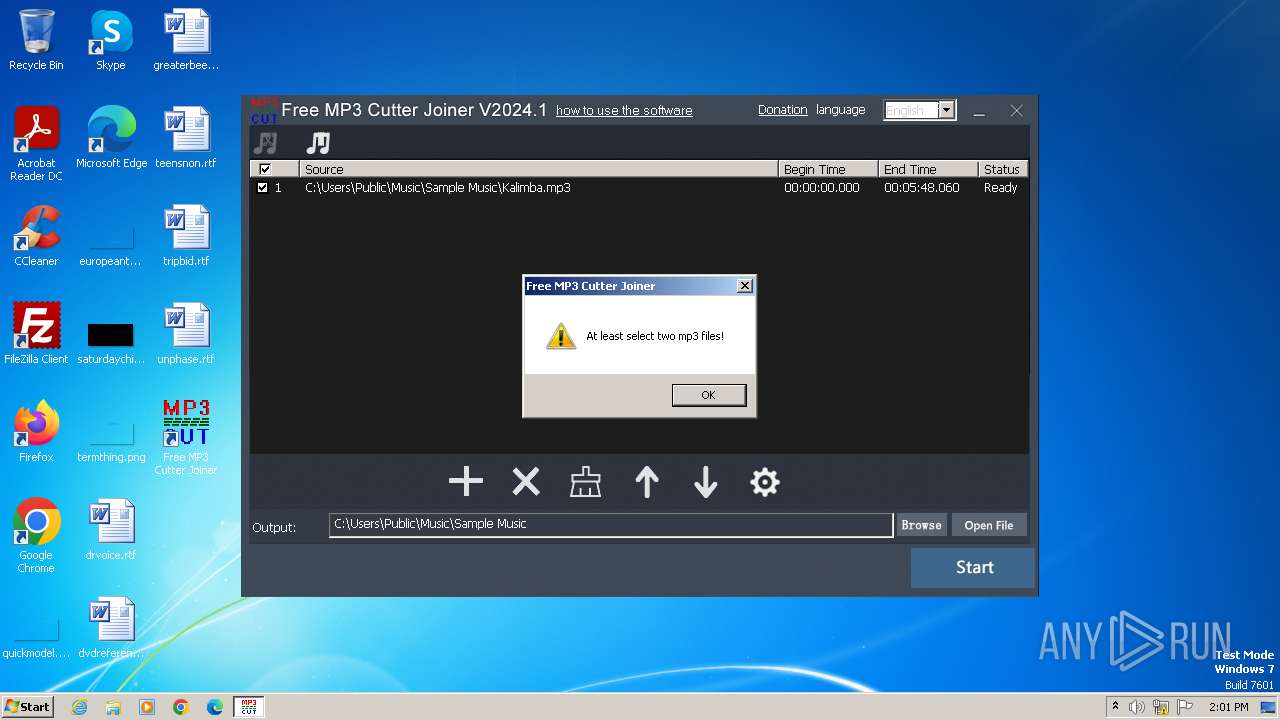Screen dimensions: 1280x720
Task: Select the Kalimba.mp3 source path row
Action: (x=438, y=187)
